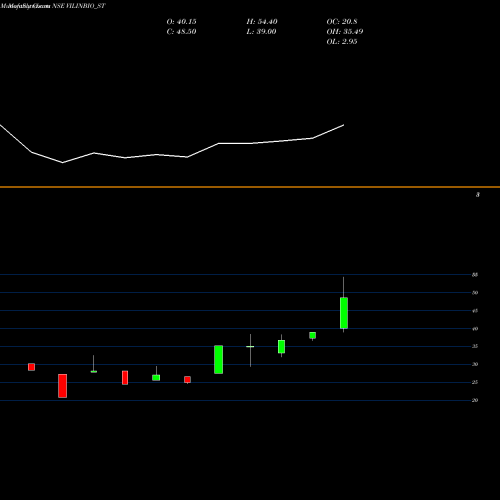Viewport: 500px width, 500px height.
Task: Select the thin green candle with long upper wick at 28
Action: (94, 371)
